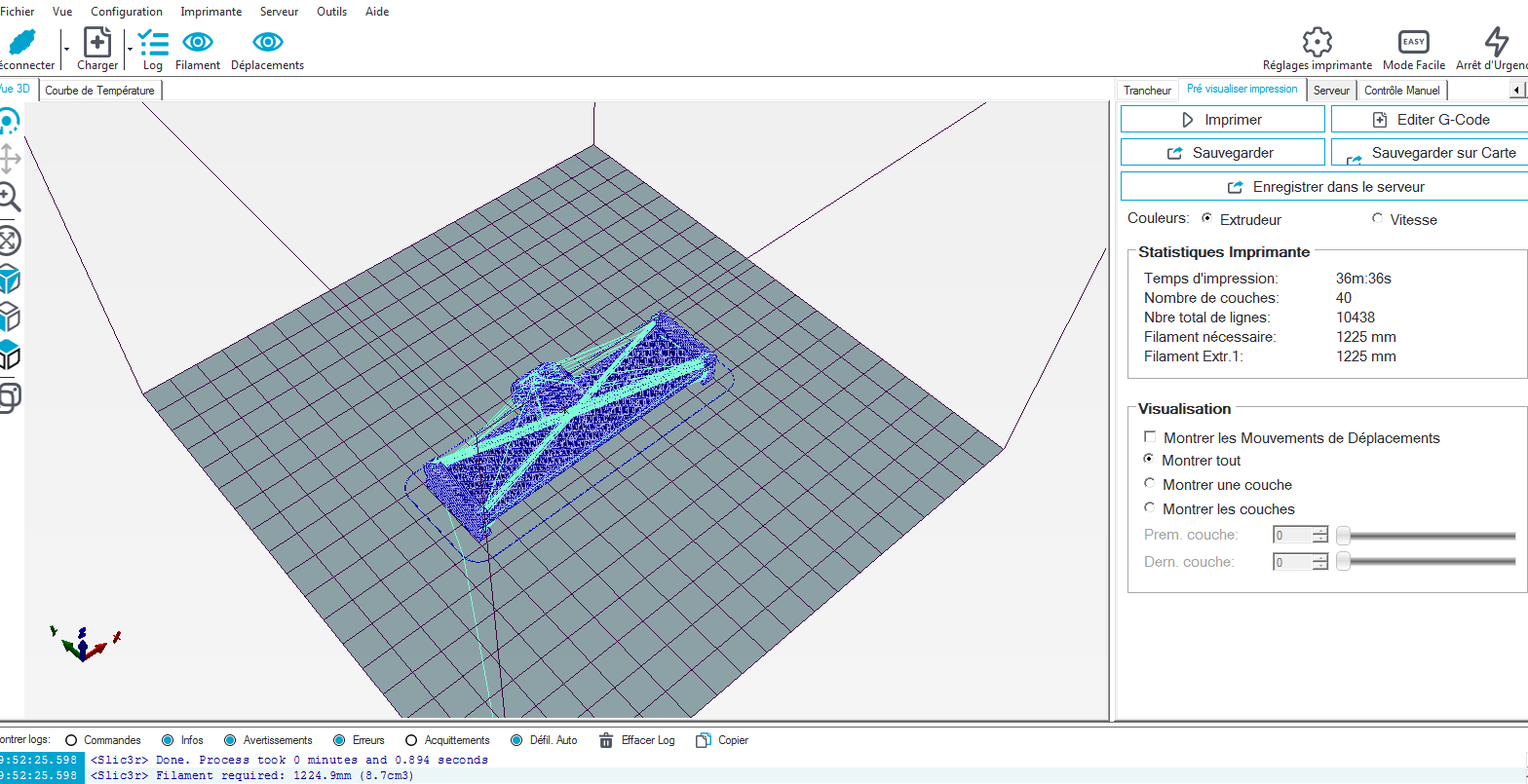Image resolution: width=1528 pixels, height=784 pixels.
Task: Click the Prem. couche number field
Action: (x=1292, y=535)
